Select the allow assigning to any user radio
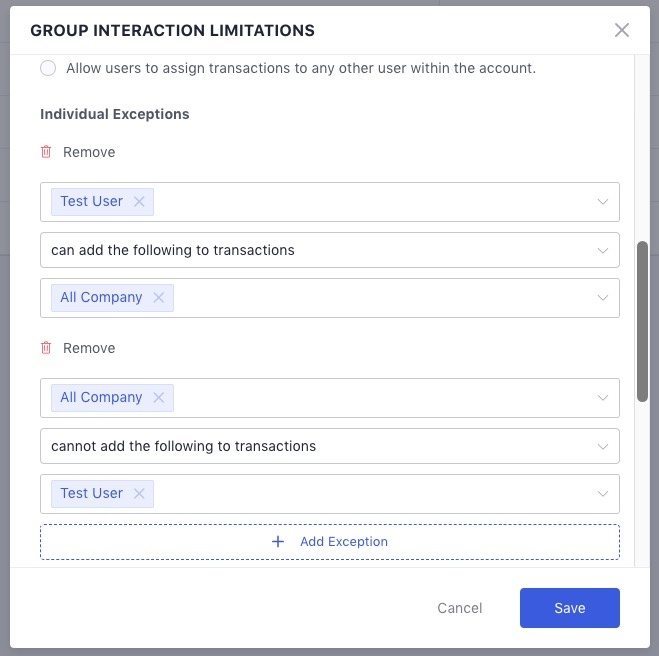Viewport: 659px width, 656px height. point(48,69)
